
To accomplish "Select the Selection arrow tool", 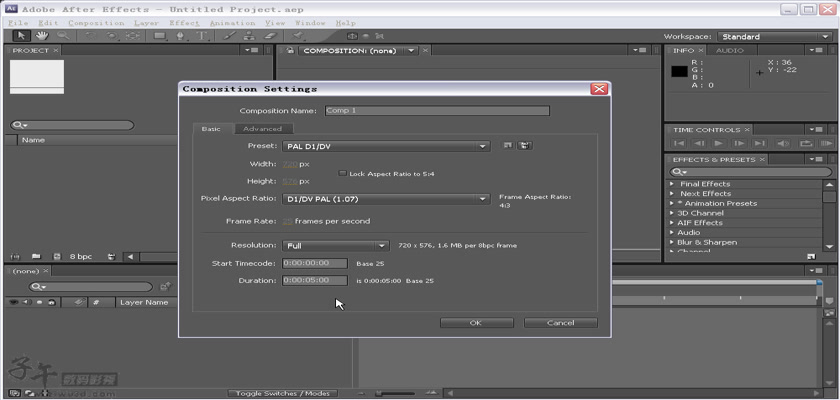I will click(x=21, y=36).
